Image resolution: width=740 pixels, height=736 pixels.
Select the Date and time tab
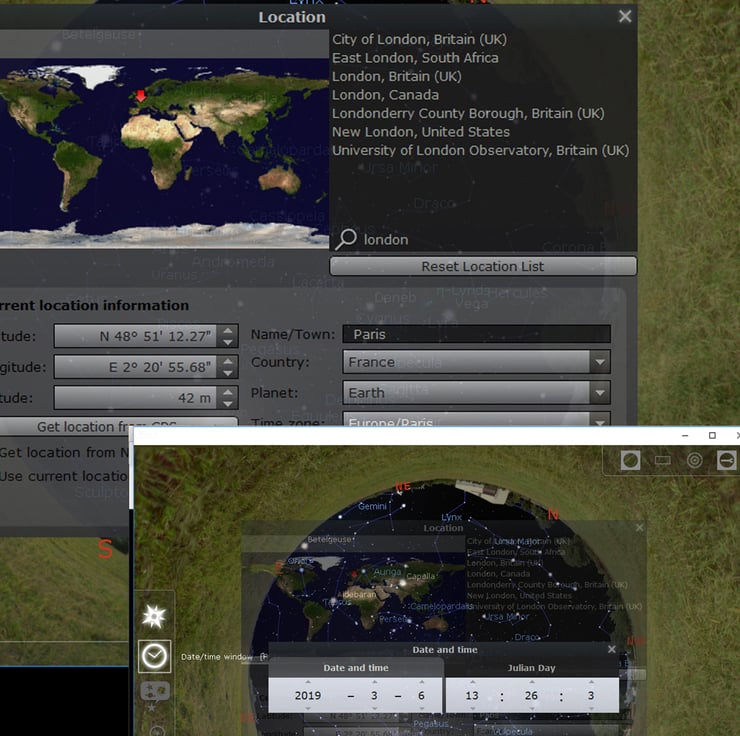coord(356,668)
